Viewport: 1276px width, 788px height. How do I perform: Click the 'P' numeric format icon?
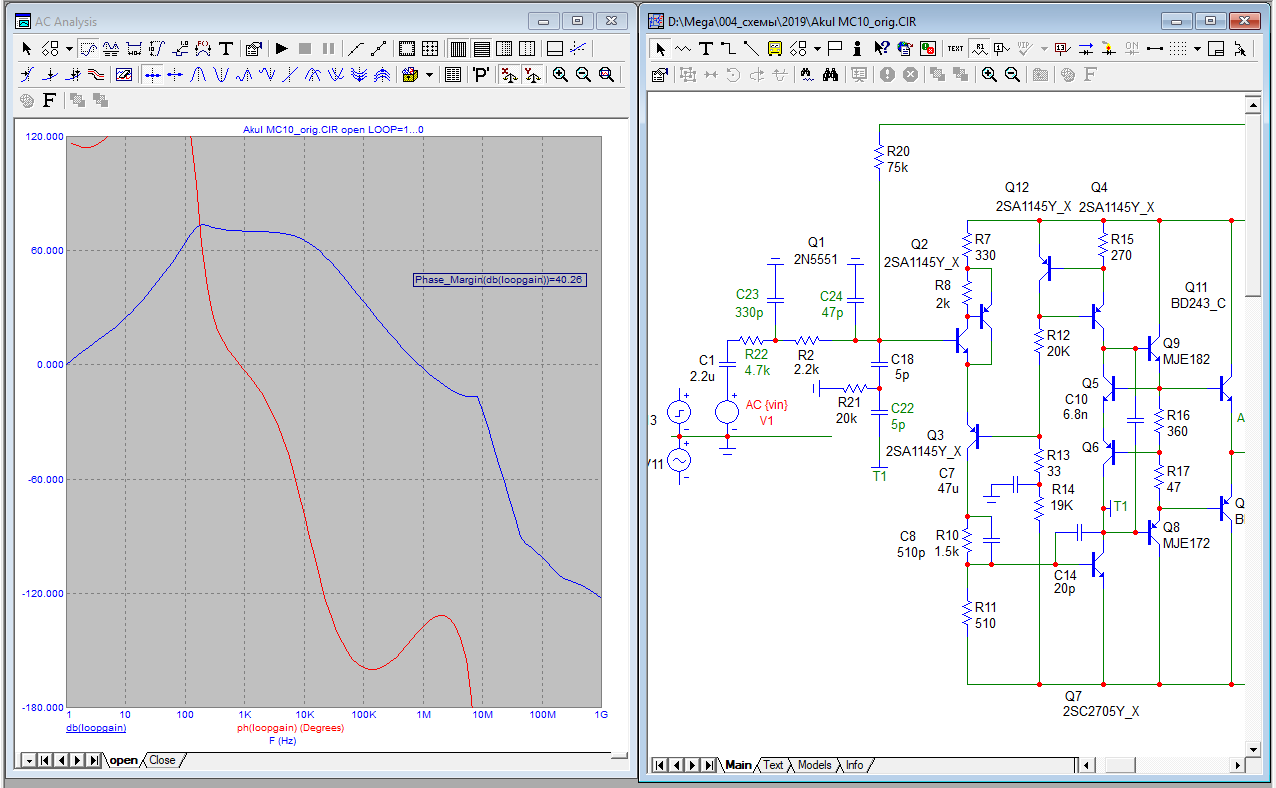click(x=481, y=74)
